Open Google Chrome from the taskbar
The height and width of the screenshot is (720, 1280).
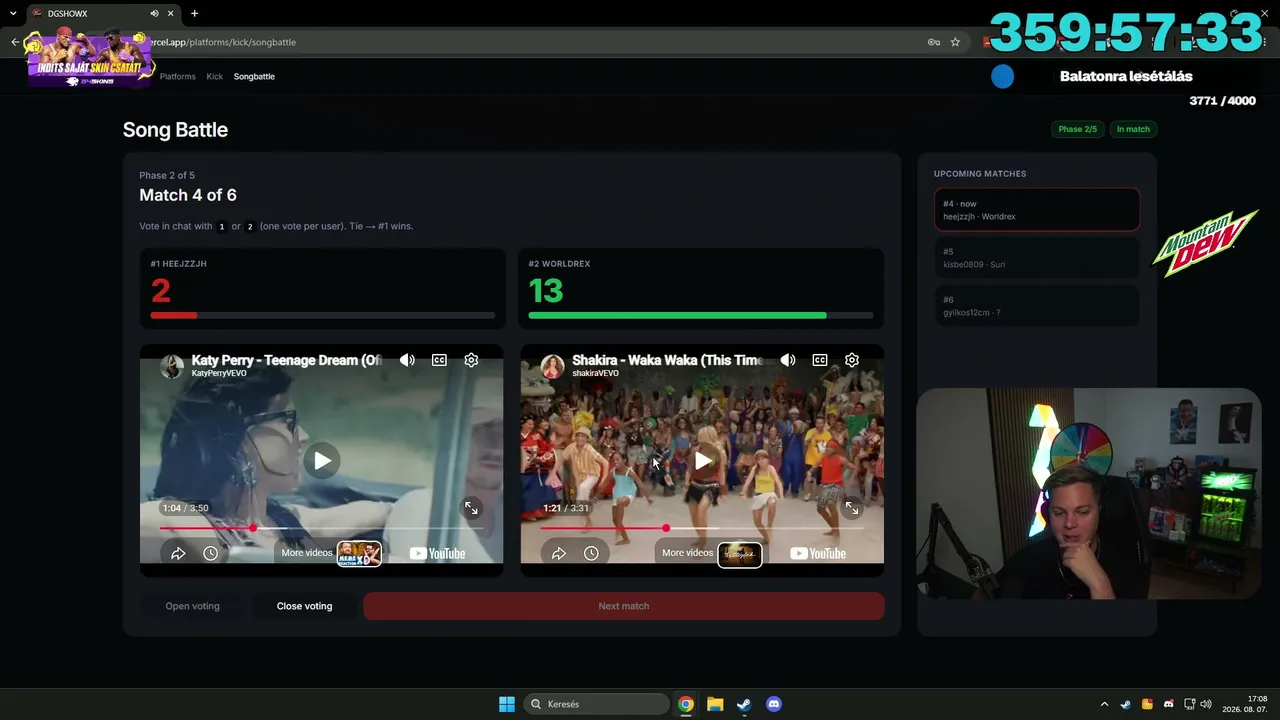pos(686,704)
